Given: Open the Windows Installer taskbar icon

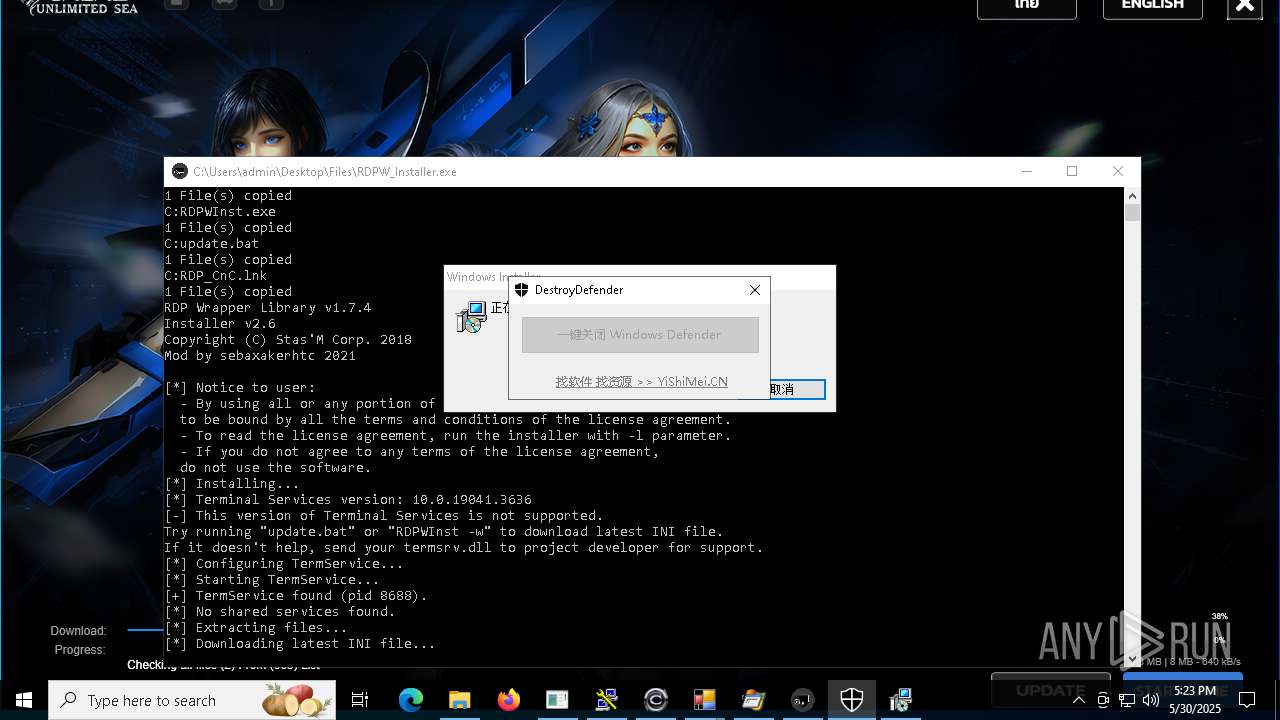Looking at the screenshot, I should 901,700.
